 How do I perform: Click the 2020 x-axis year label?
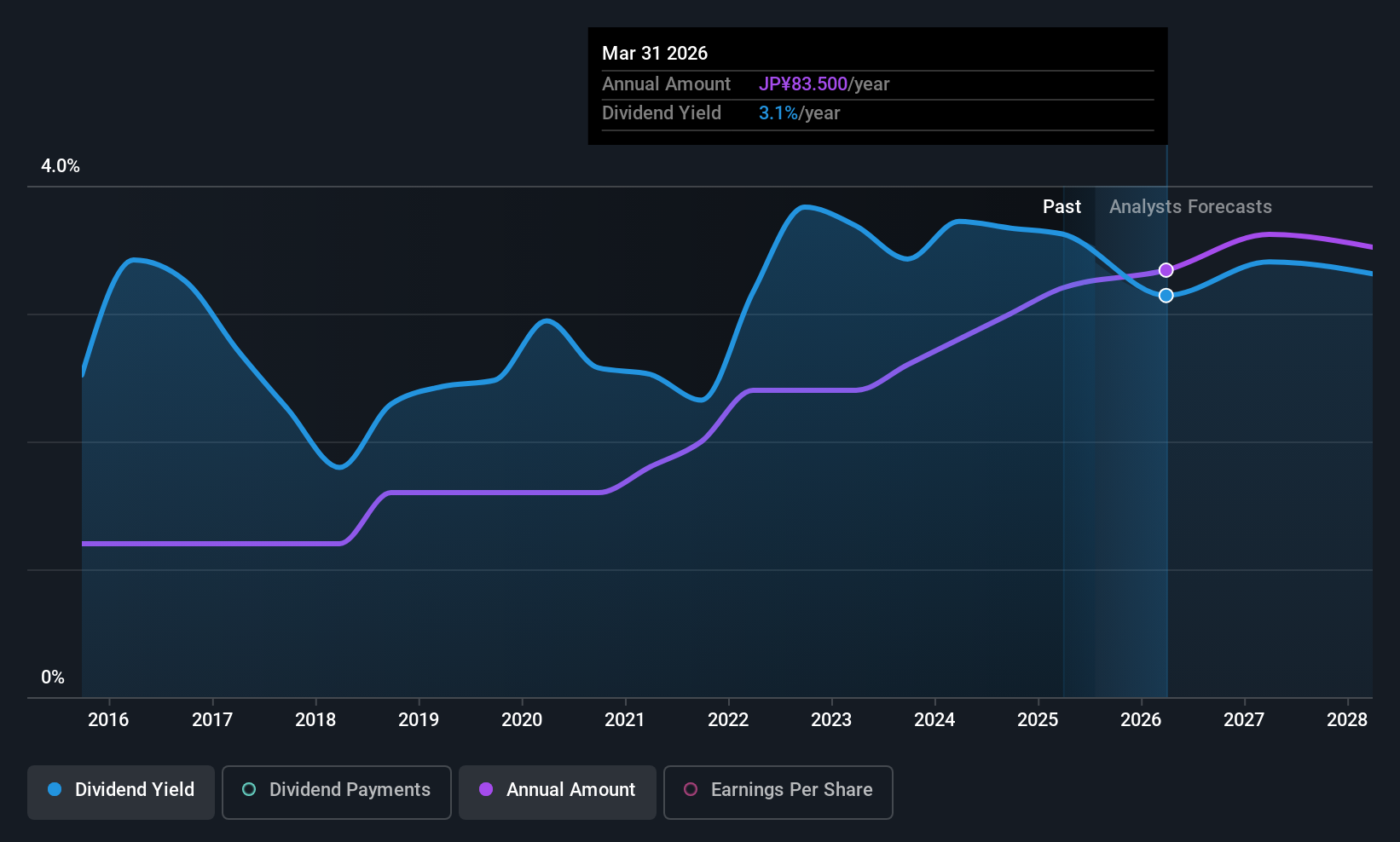pyautogui.click(x=522, y=720)
